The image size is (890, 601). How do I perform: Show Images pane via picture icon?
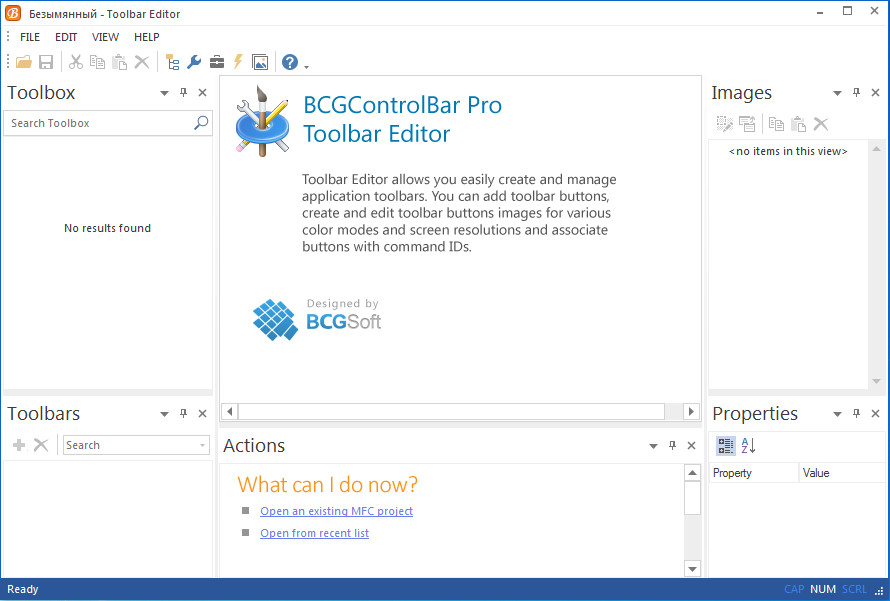(x=260, y=62)
